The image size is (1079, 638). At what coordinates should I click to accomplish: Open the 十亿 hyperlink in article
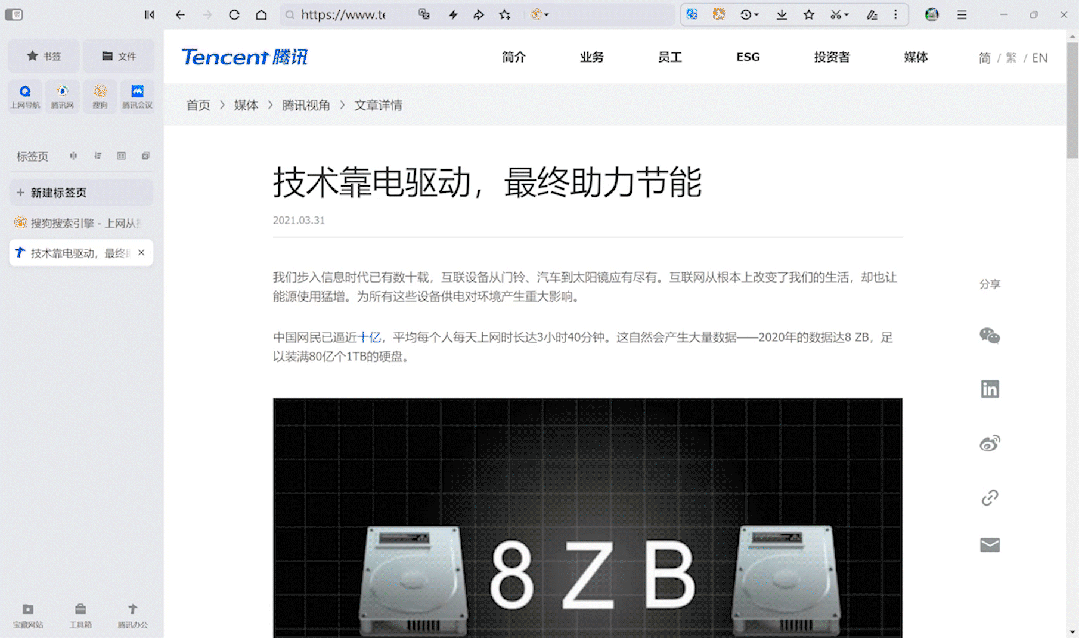coord(369,337)
